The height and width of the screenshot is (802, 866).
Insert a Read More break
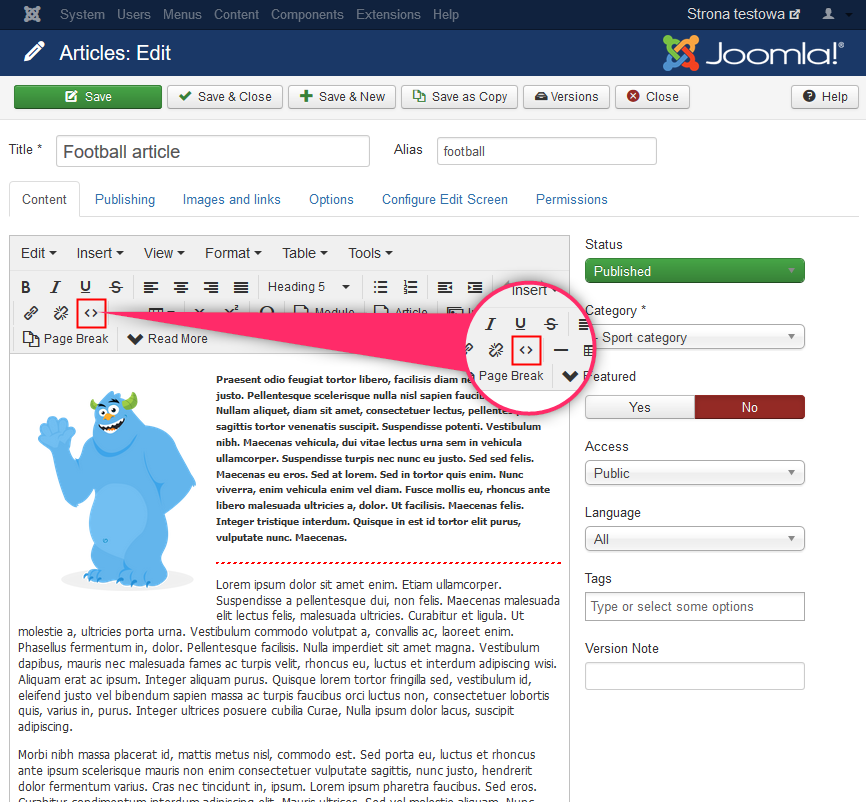tap(167, 339)
